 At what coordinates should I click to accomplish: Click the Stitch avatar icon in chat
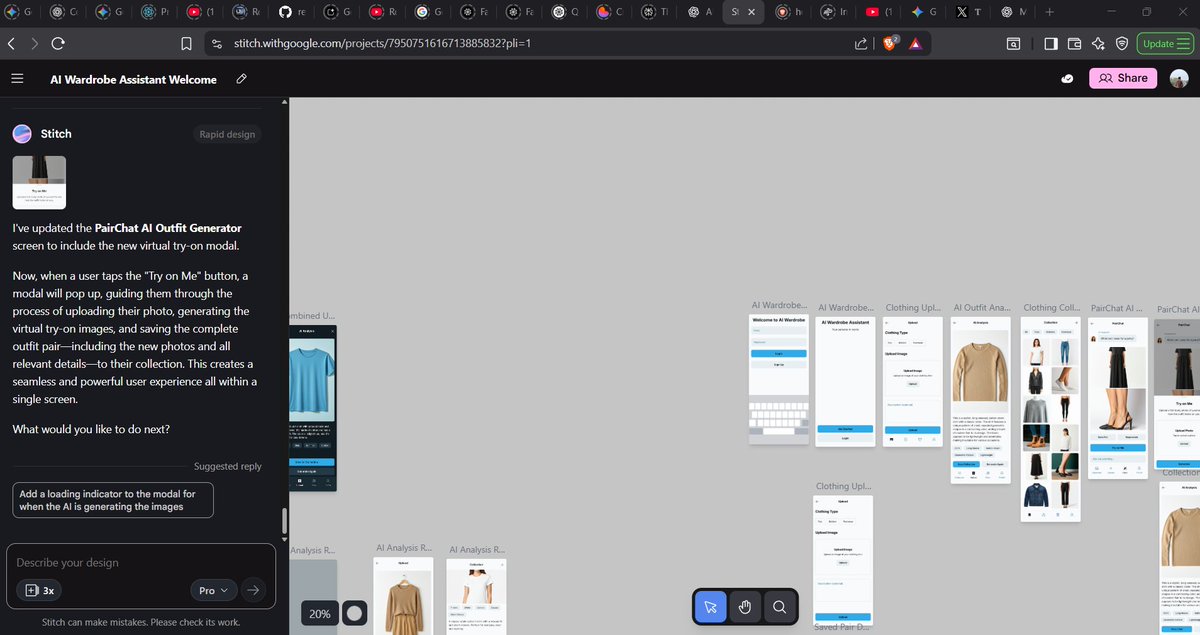tap(22, 134)
